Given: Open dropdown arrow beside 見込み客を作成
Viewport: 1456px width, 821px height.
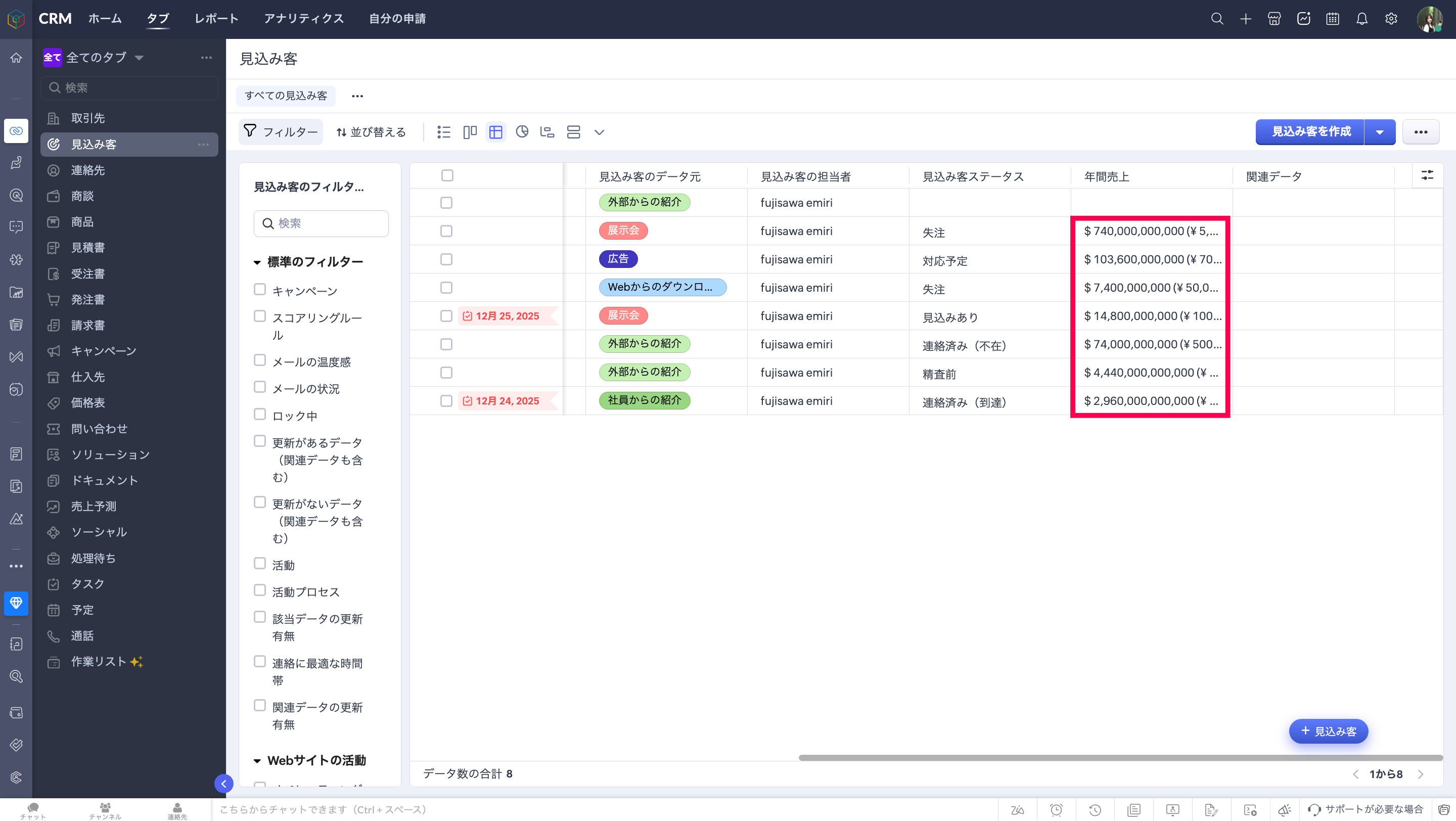Looking at the screenshot, I should [x=1380, y=132].
